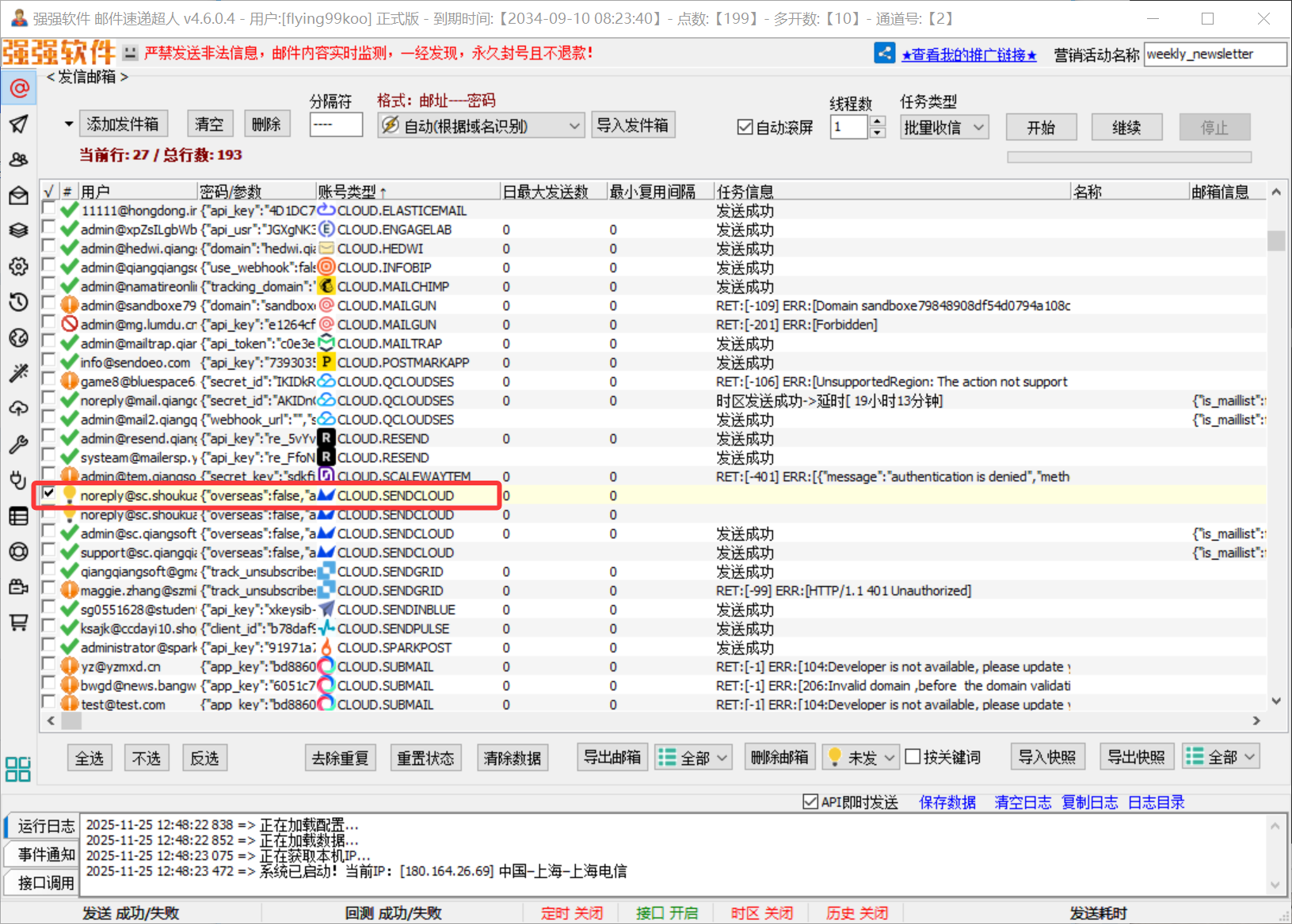Click the gear settings icon in sidebar
The height and width of the screenshot is (924, 1292).
coord(19,267)
